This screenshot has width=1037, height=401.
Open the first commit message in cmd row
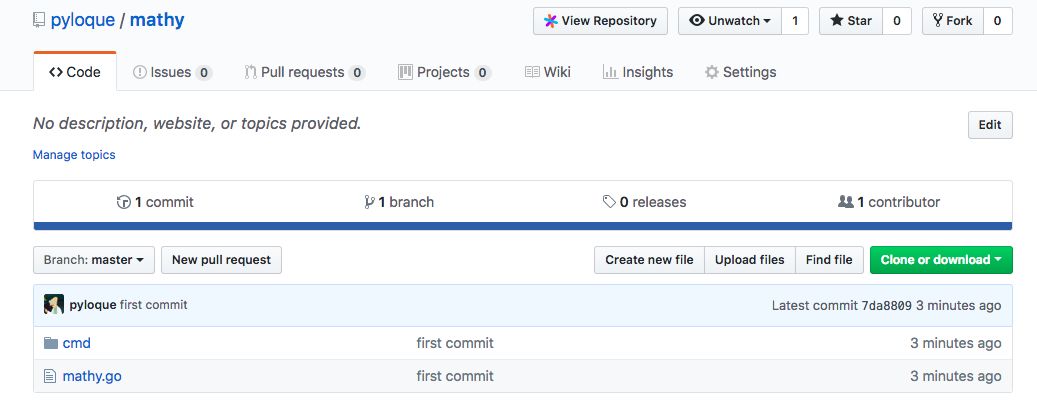point(455,343)
